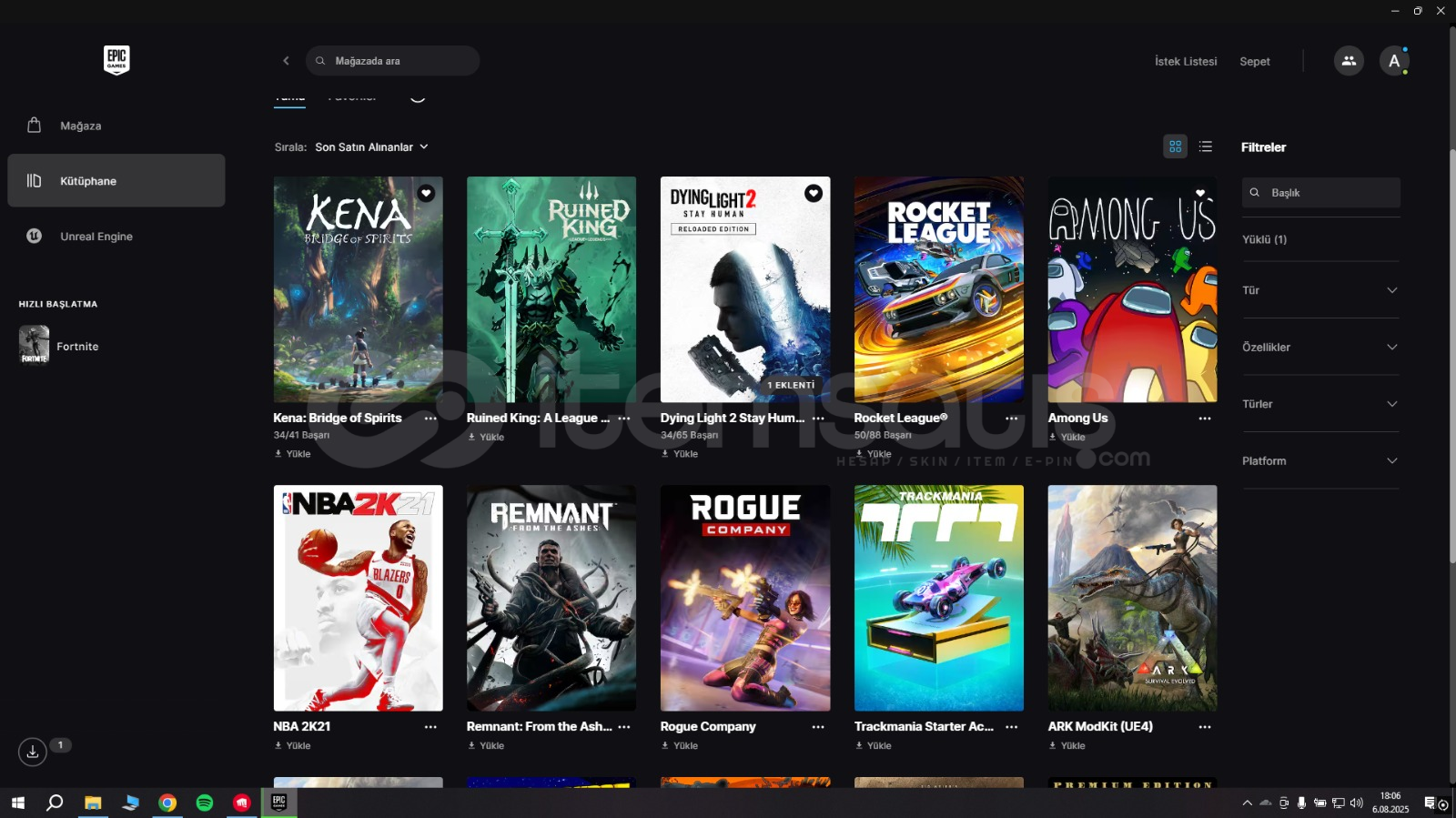The image size is (1456, 818).
Task: Go back with the back arrow
Action: tap(286, 61)
